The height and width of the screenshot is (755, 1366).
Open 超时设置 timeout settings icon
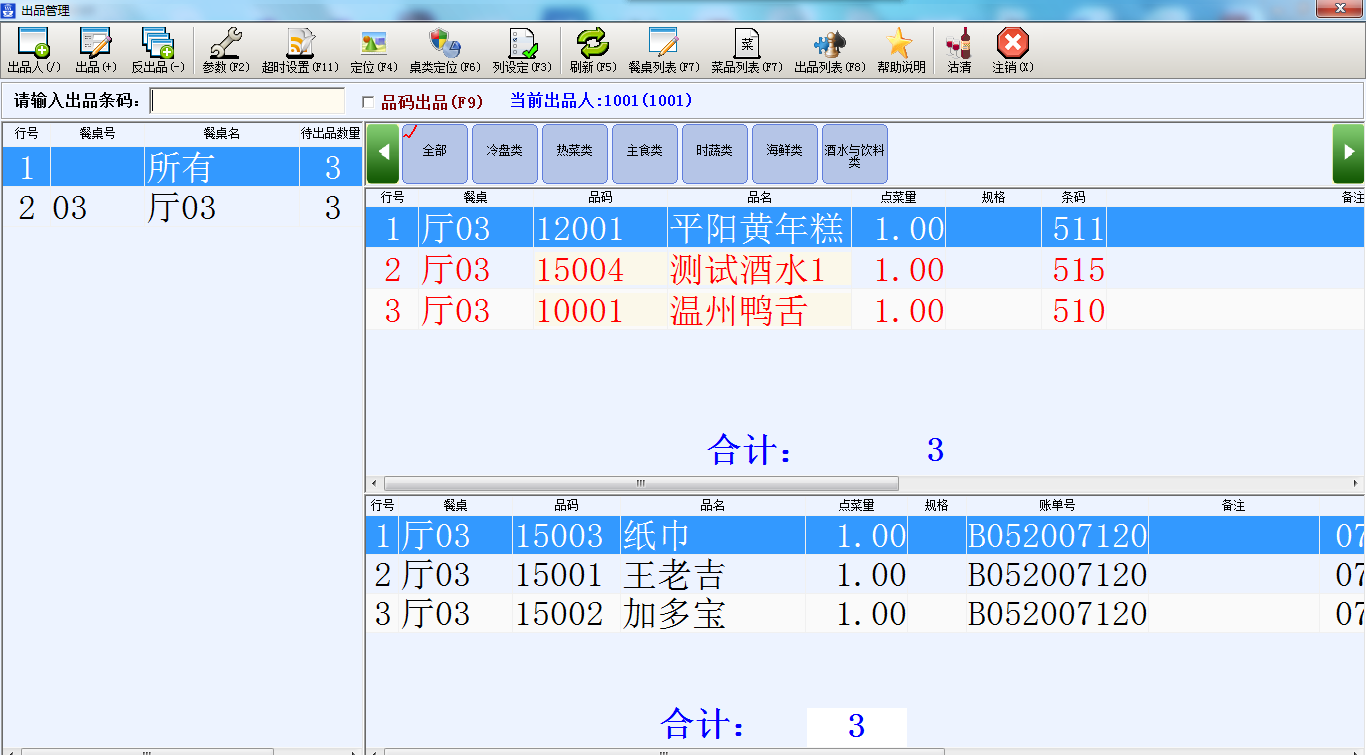pyautogui.click(x=300, y=44)
